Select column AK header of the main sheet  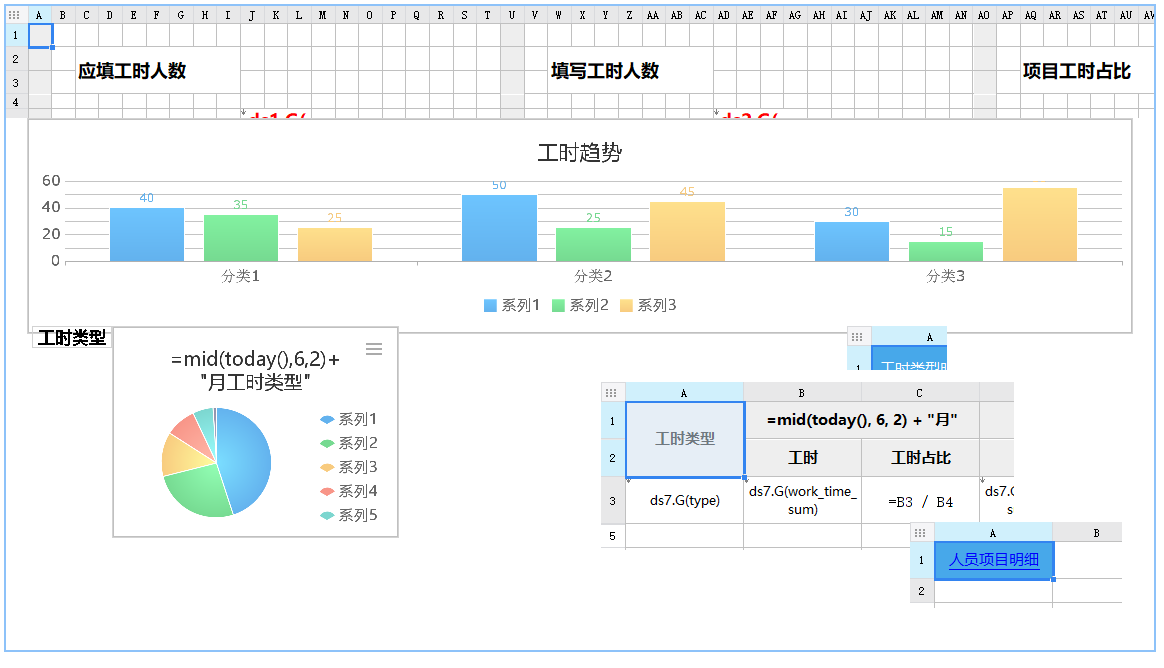pyautogui.click(x=889, y=15)
